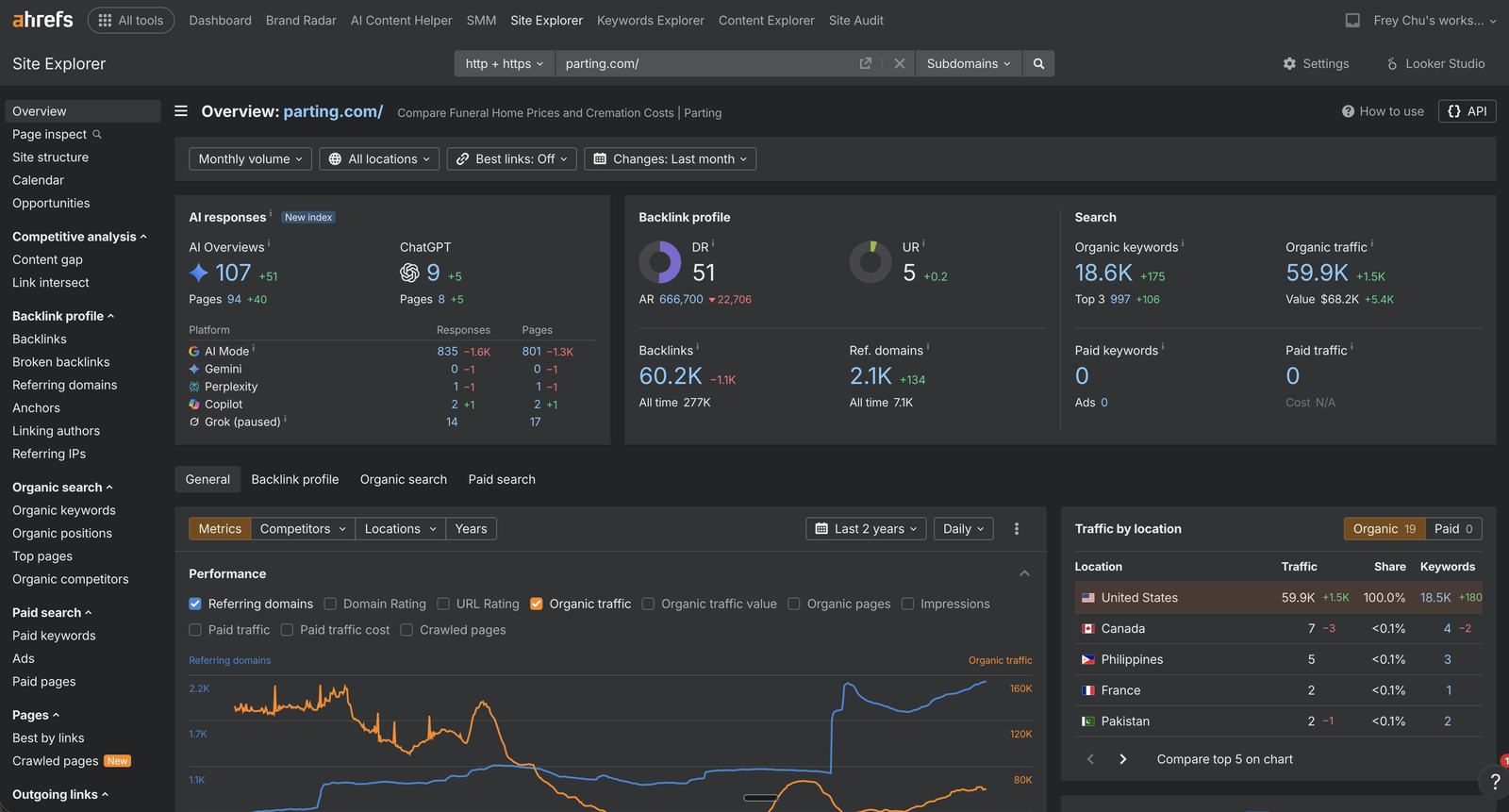Enable Crawled pages checkbox
Screen dimensions: 1509x812
406,630
